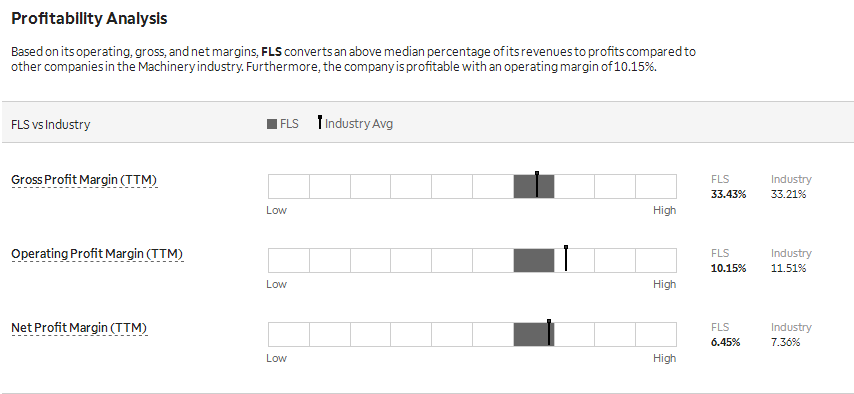The image size is (854, 394).
Task: Click the Low label under Gross Profit Margin bar
Action: point(276,210)
